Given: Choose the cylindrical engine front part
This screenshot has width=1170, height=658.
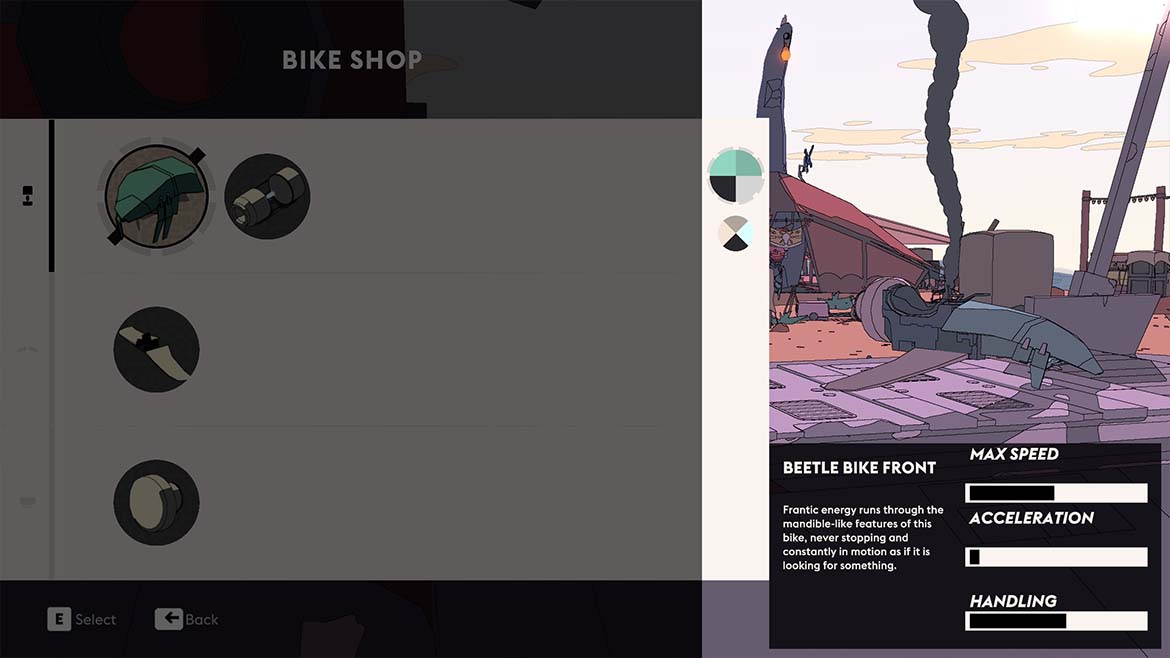Looking at the screenshot, I should coord(267,196).
